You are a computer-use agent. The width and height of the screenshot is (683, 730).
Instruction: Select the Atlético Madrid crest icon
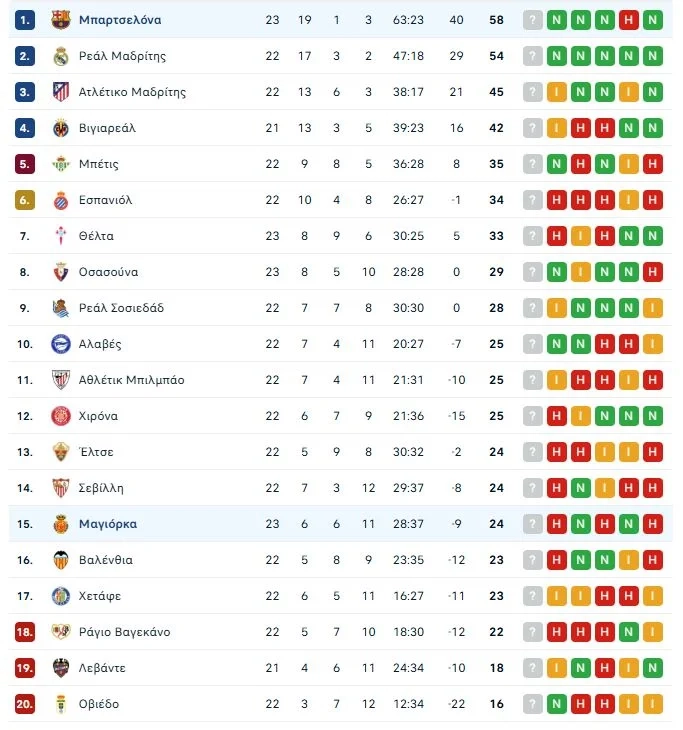pyautogui.click(x=61, y=92)
